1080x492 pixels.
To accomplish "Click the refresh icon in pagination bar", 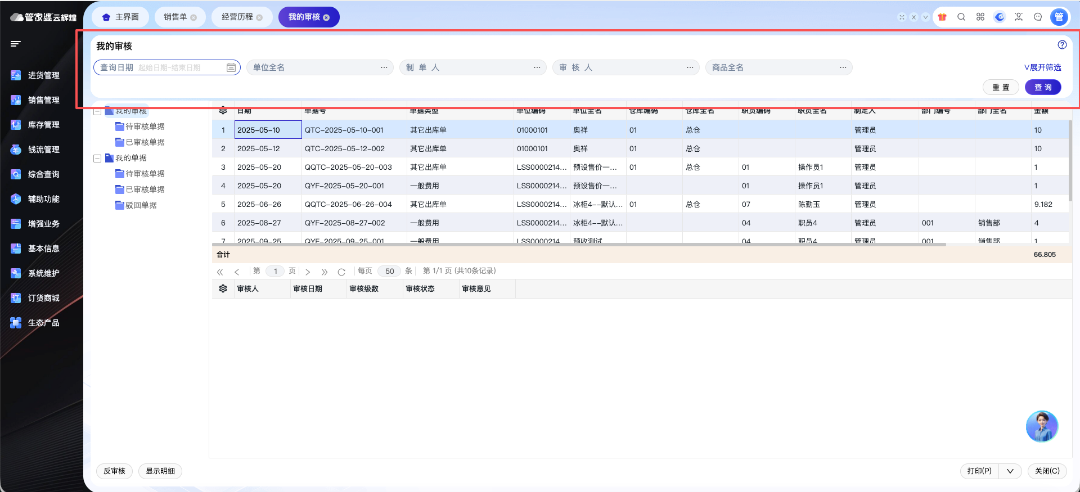I will [341, 271].
